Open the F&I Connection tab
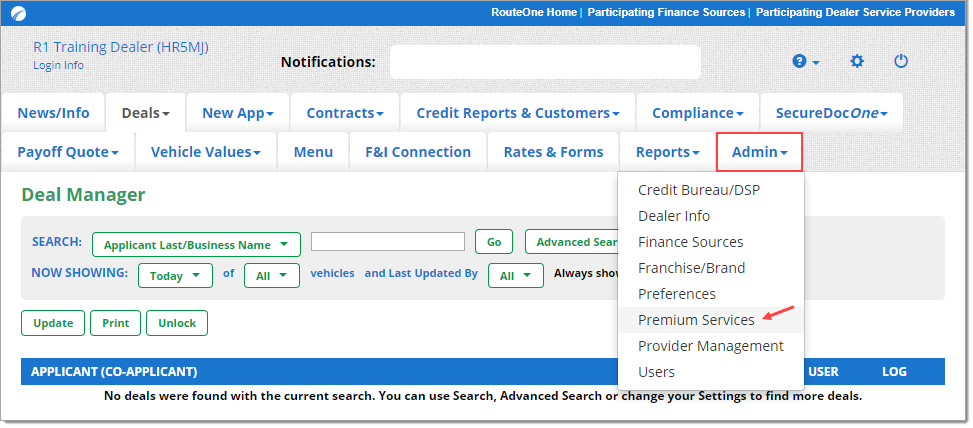This screenshot has width=973, height=428. tap(418, 152)
